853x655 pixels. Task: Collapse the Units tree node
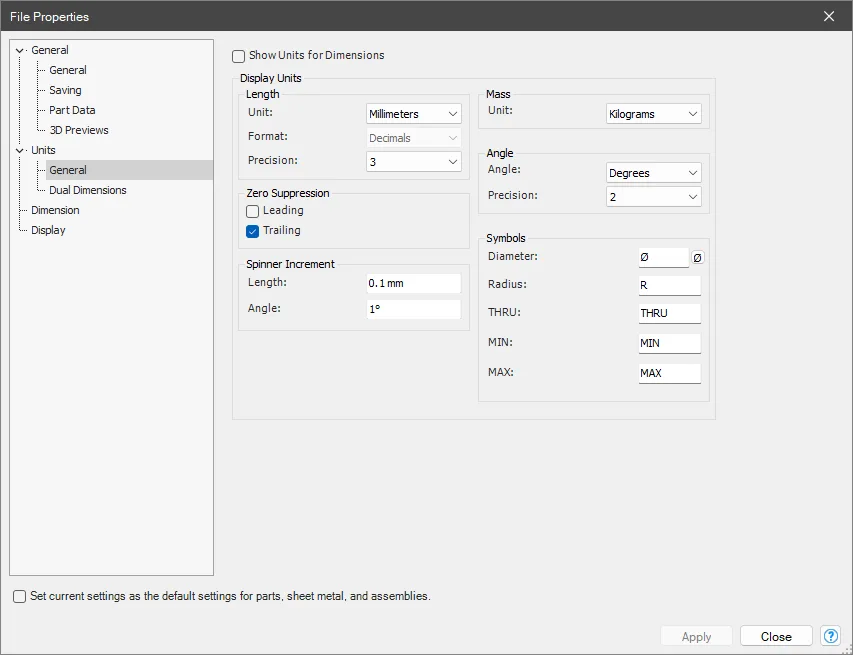(20, 150)
